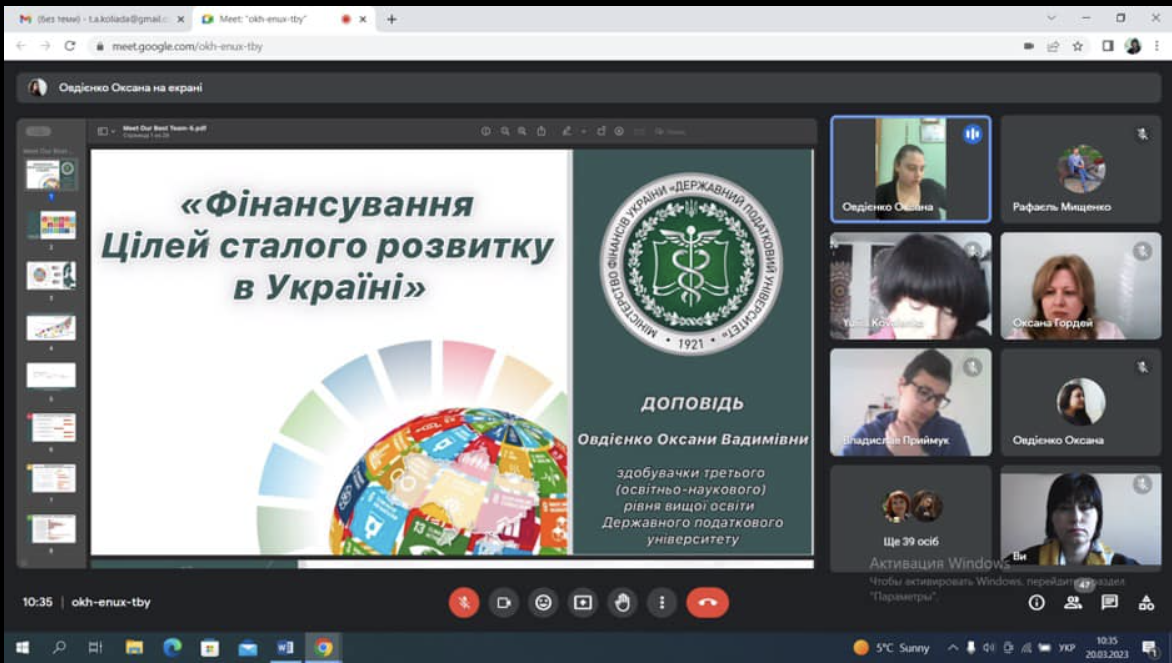Screen dimensions: 1172x663
Task: Launch Microsoft Edge from the taskbar
Action: (x=172, y=647)
